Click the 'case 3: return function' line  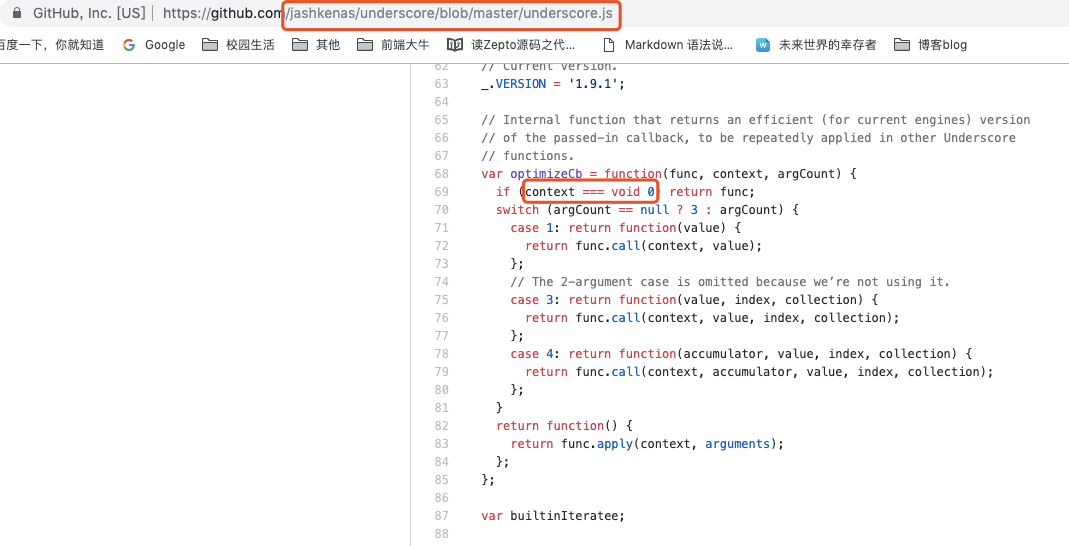694,300
